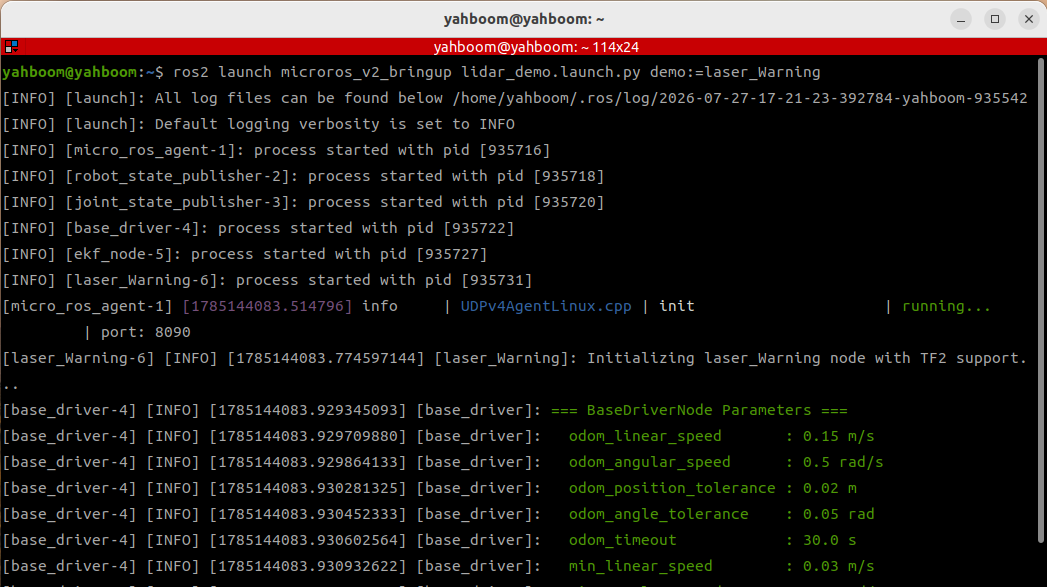Click the "0.15 m/s" value
Image resolution: width=1047 pixels, height=587 pixels.
point(839,437)
